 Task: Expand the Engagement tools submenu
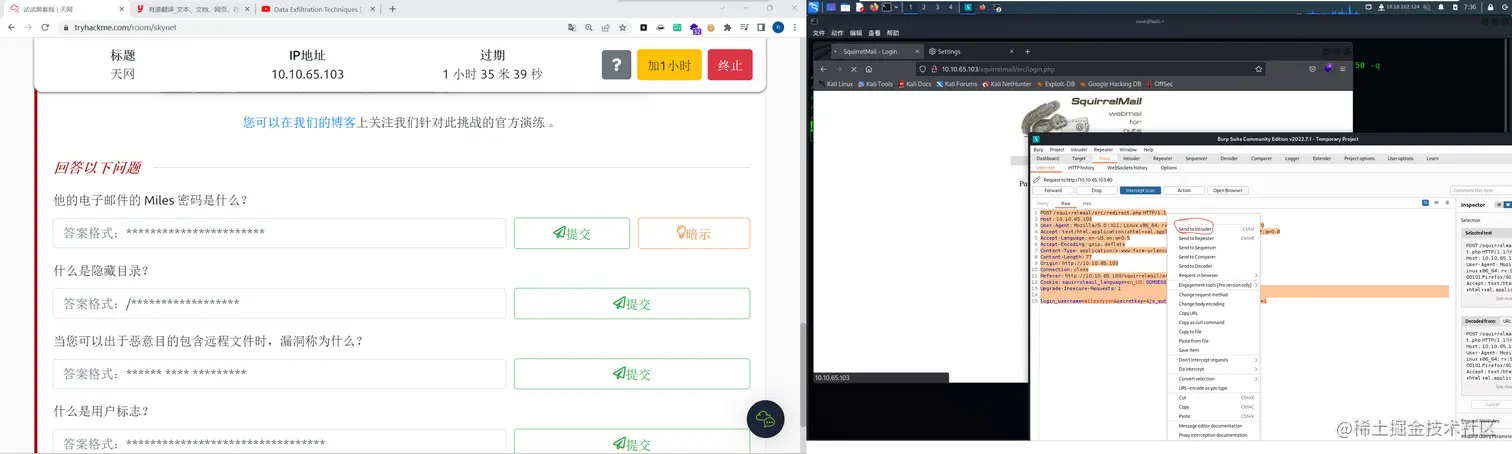pos(1215,285)
